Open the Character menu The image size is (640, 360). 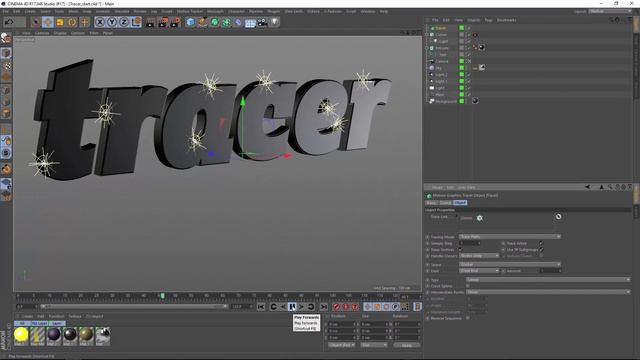236,11
